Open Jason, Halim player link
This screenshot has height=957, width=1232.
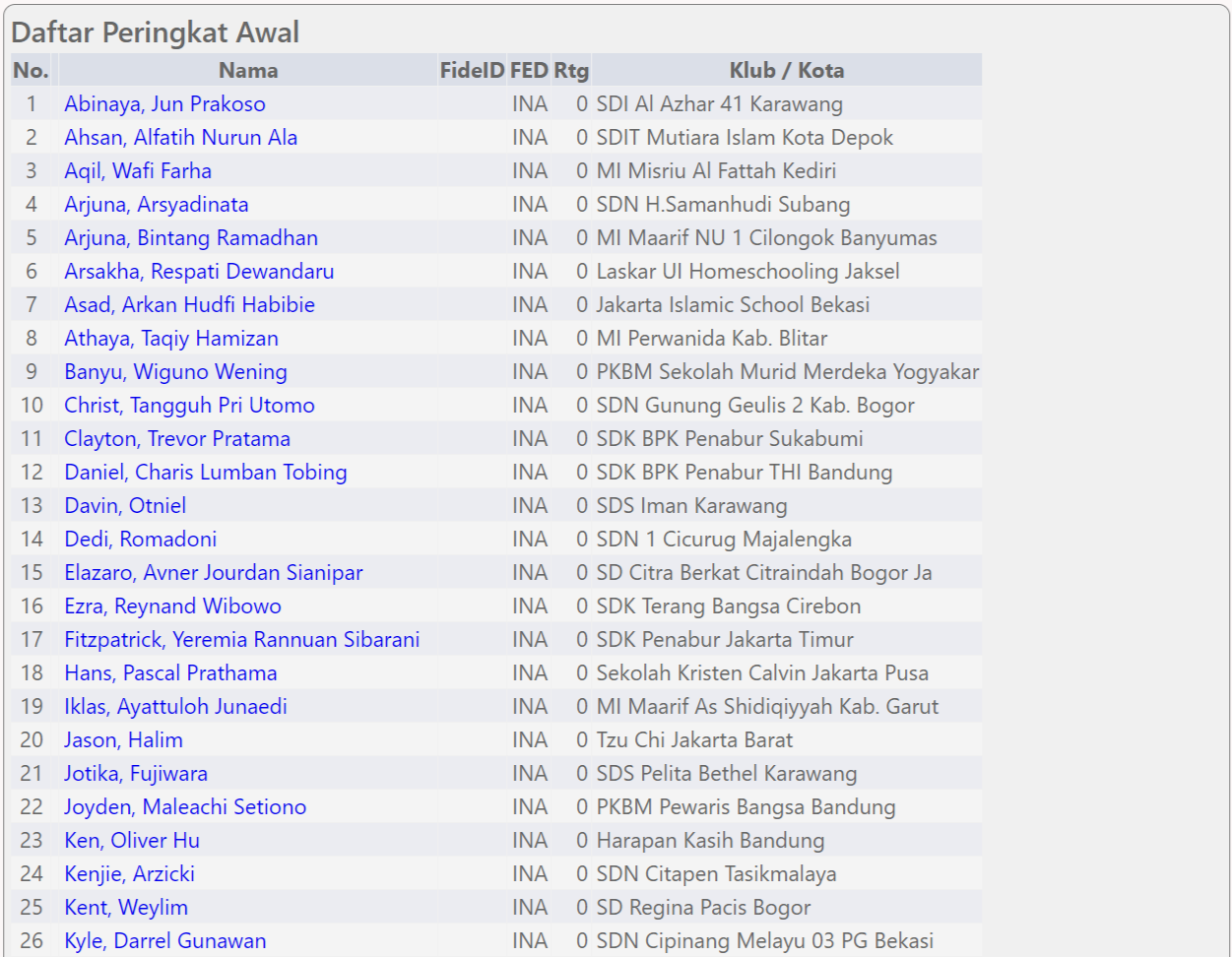123,740
